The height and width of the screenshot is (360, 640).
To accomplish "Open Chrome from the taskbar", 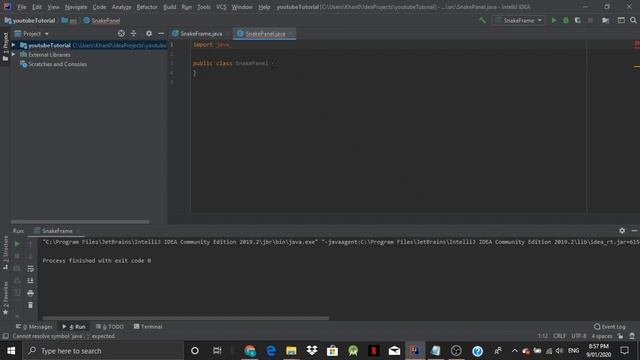I will (x=250, y=351).
